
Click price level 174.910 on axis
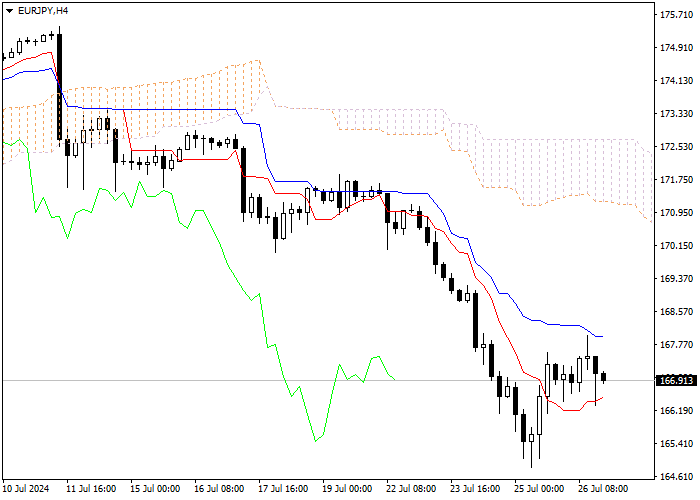tap(676, 48)
